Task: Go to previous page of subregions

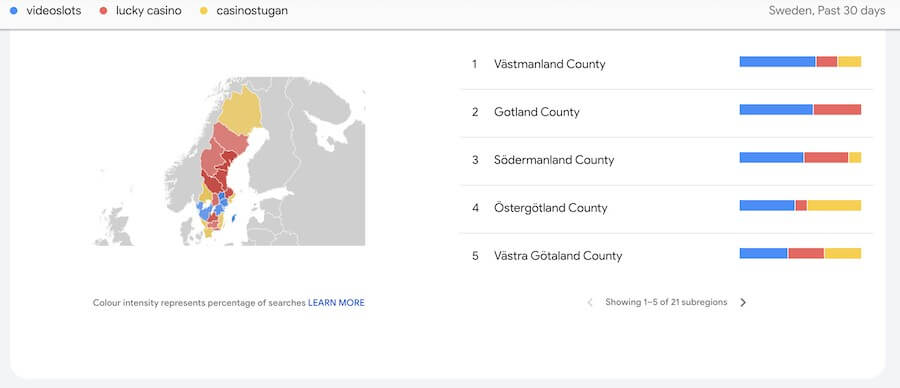Action: click(589, 302)
